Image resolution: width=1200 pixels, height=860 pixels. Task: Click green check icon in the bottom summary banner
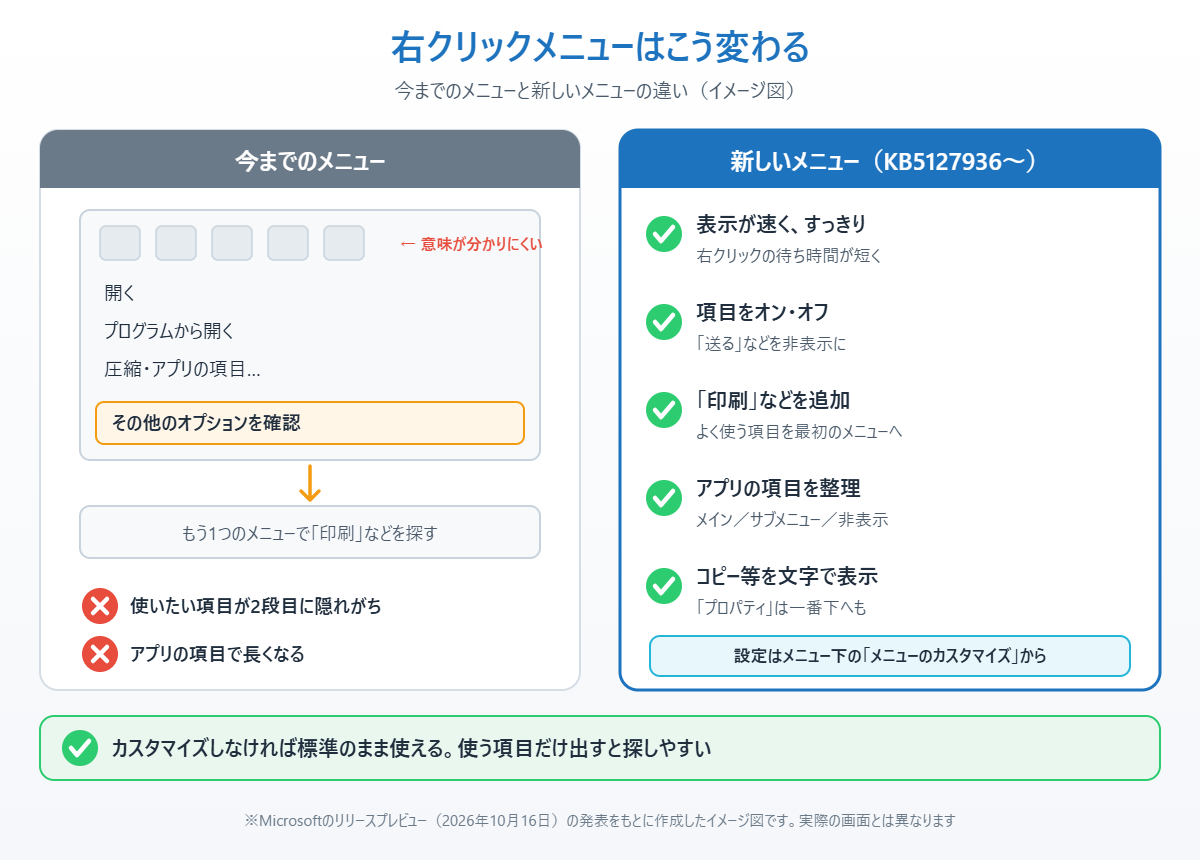pos(79,748)
